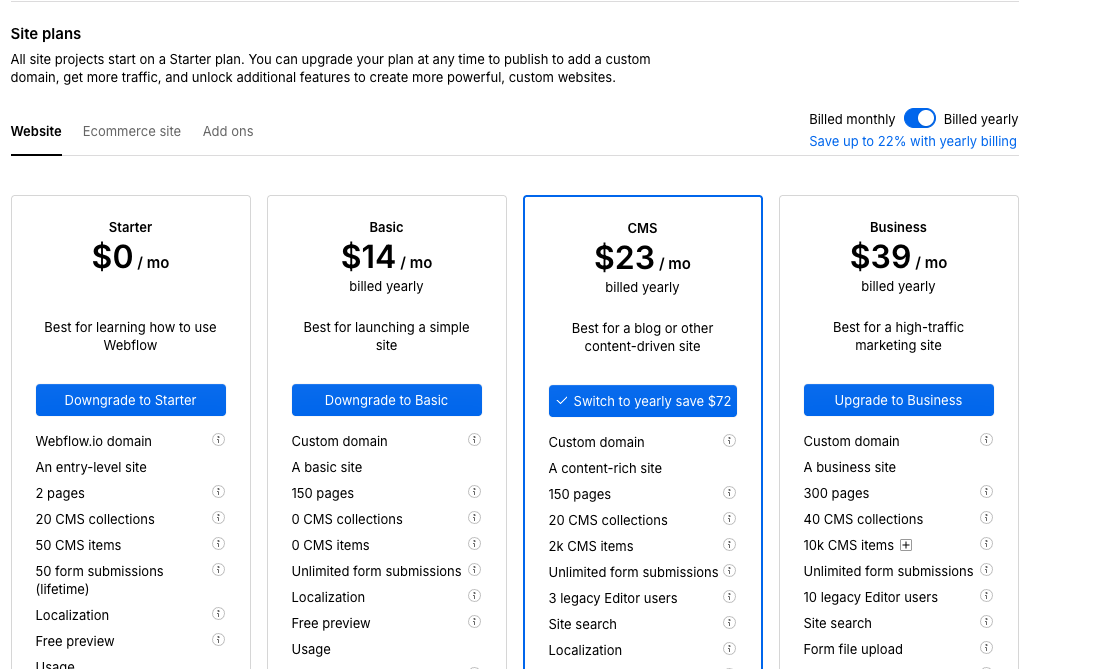Open info icon for Basic Unlimited form submissions
Screen dimensions: 1105x669
coord(474,570)
